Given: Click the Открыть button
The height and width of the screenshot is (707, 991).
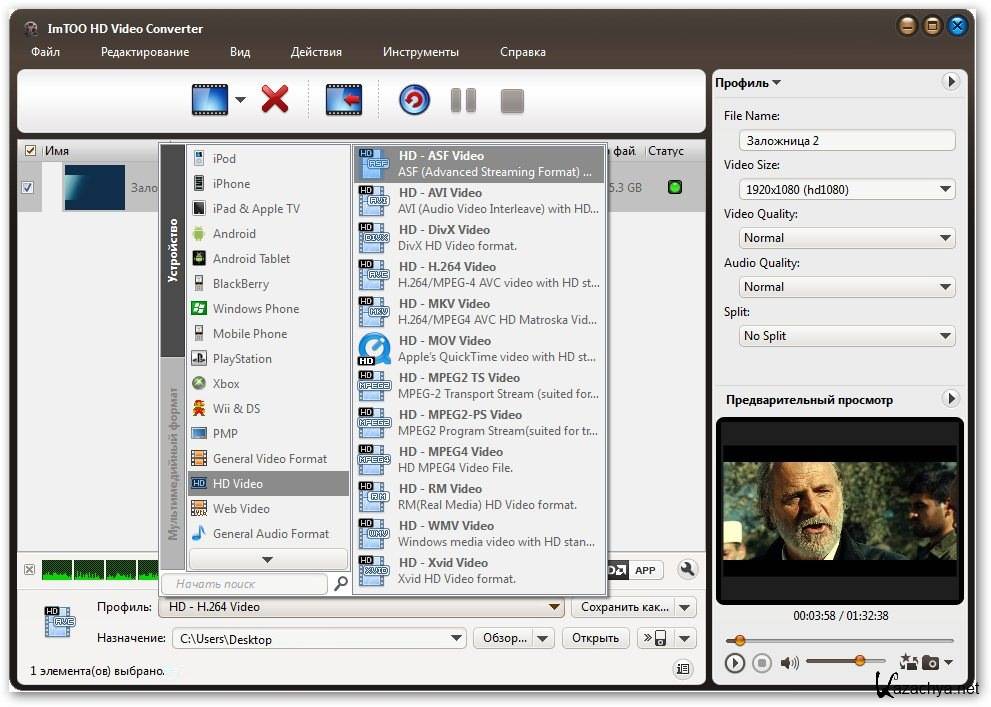Looking at the screenshot, I should pos(595,638).
